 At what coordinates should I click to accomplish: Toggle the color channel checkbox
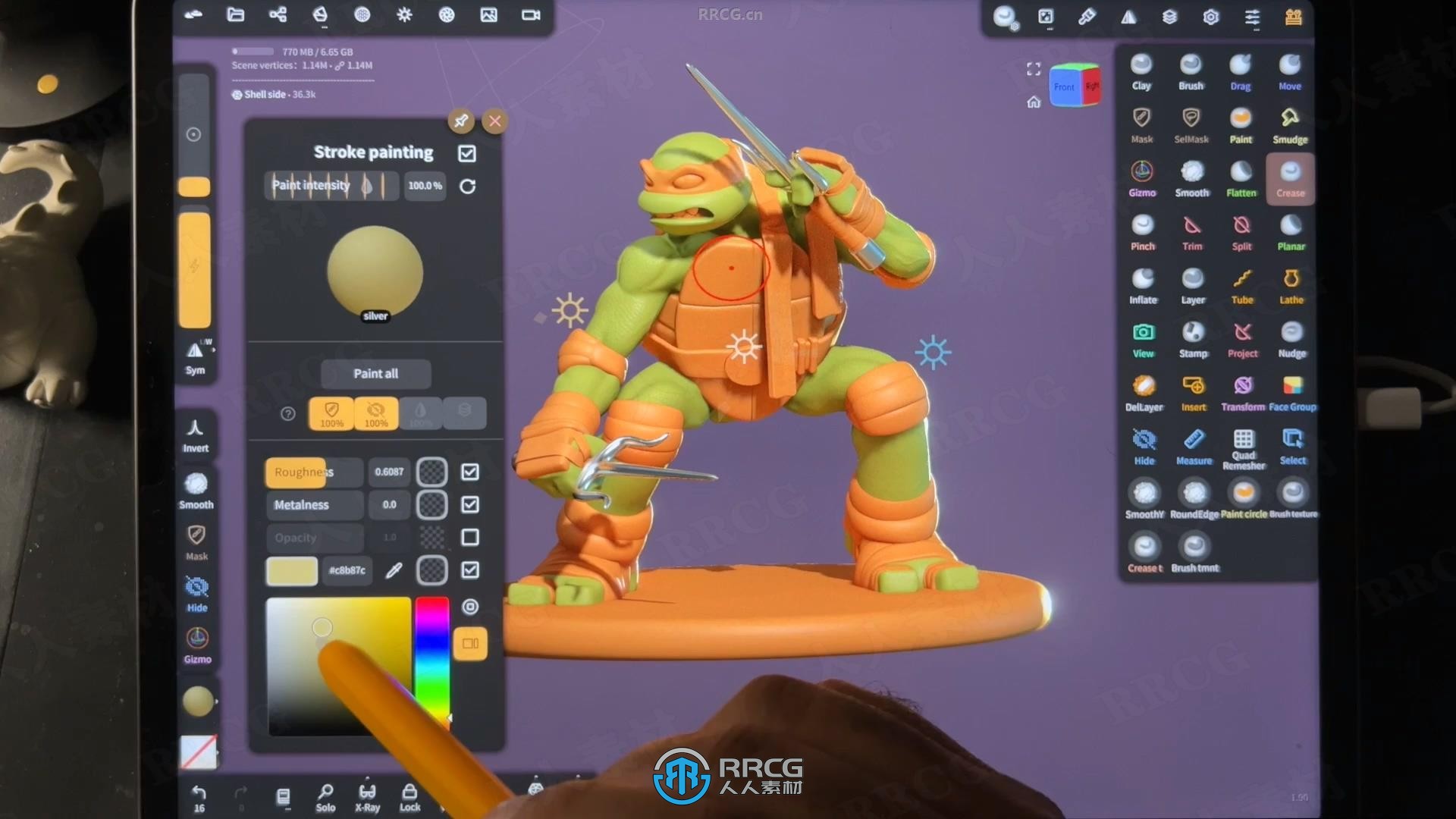click(470, 570)
